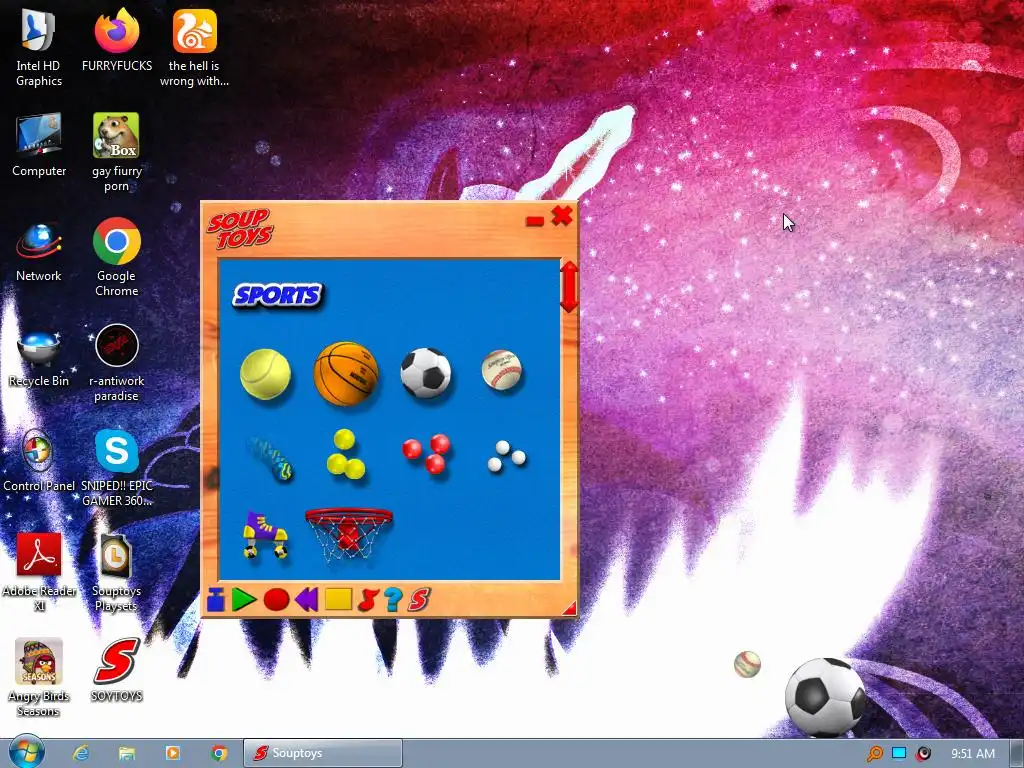Viewport: 1024px width, 768px height.
Task: Click the SPORTS category heading
Action: [278, 295]
